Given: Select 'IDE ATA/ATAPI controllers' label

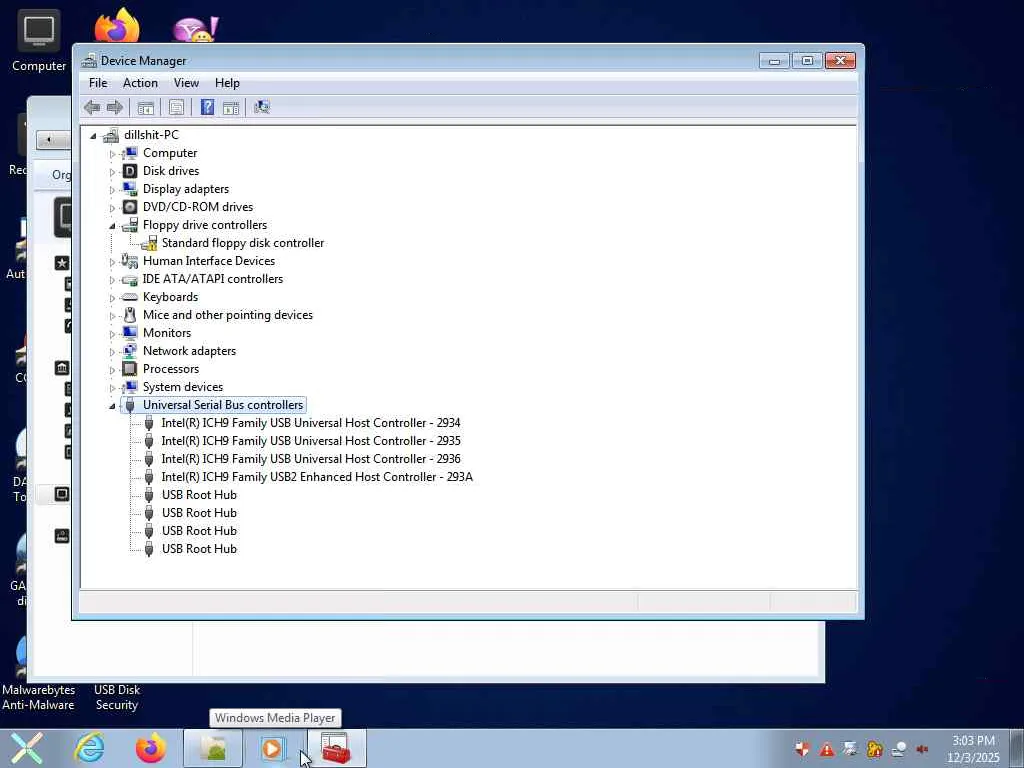Looking at the screenshot, I should (213, 279).
